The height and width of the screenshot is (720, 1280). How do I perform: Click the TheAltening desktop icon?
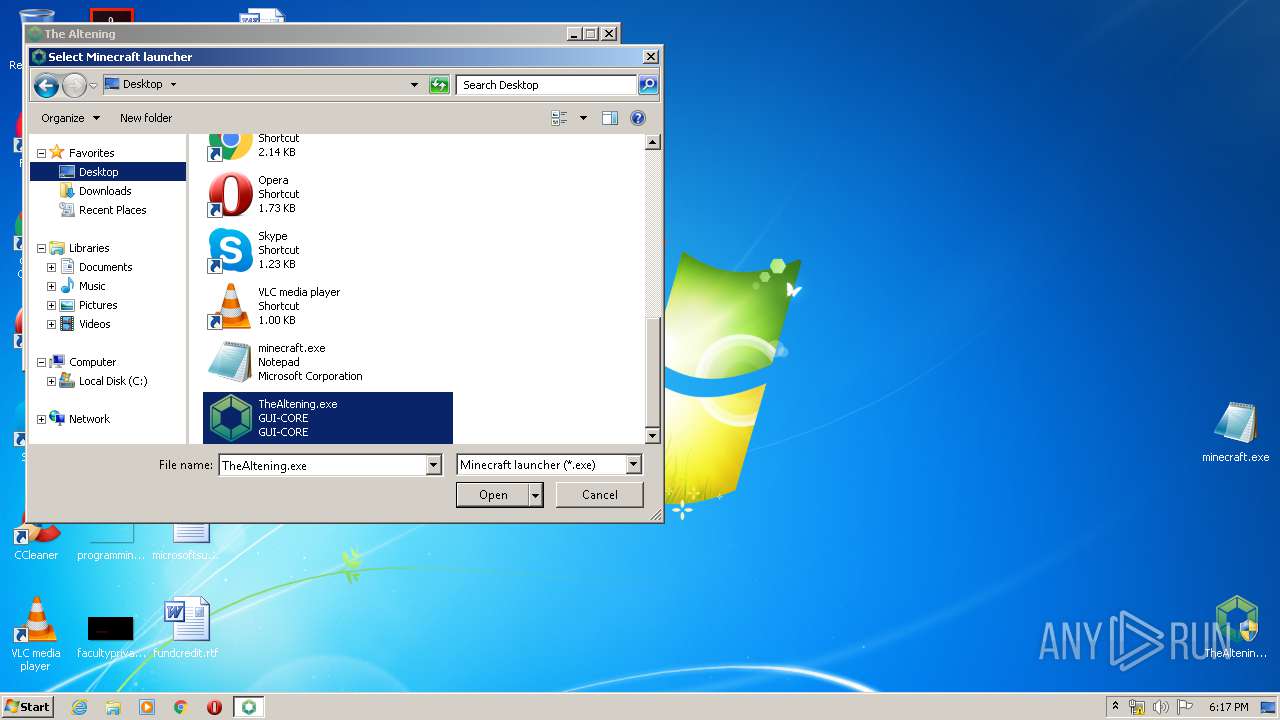1236,628
